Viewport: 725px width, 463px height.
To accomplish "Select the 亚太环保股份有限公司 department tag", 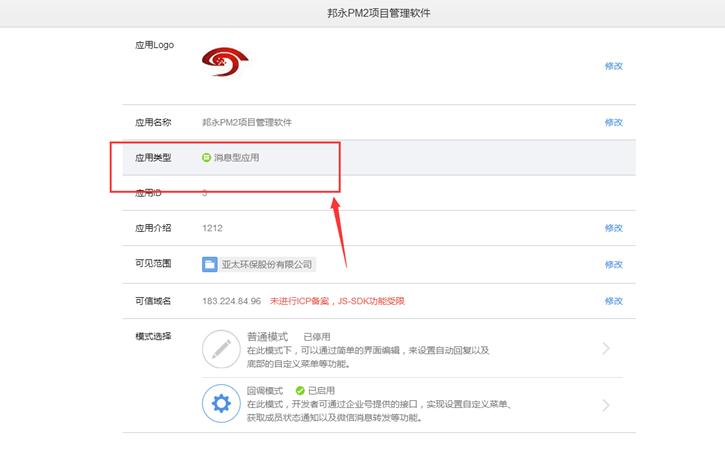I will 266,265.
